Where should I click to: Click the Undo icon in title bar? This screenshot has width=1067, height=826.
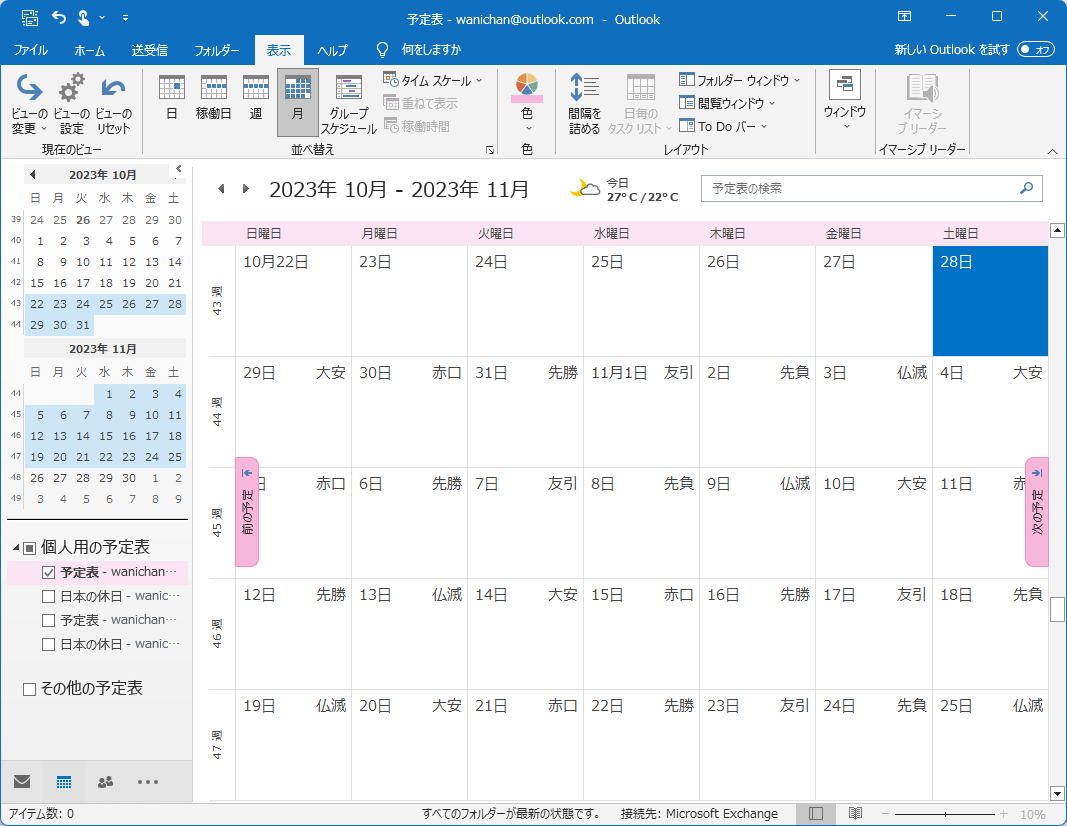59,18
